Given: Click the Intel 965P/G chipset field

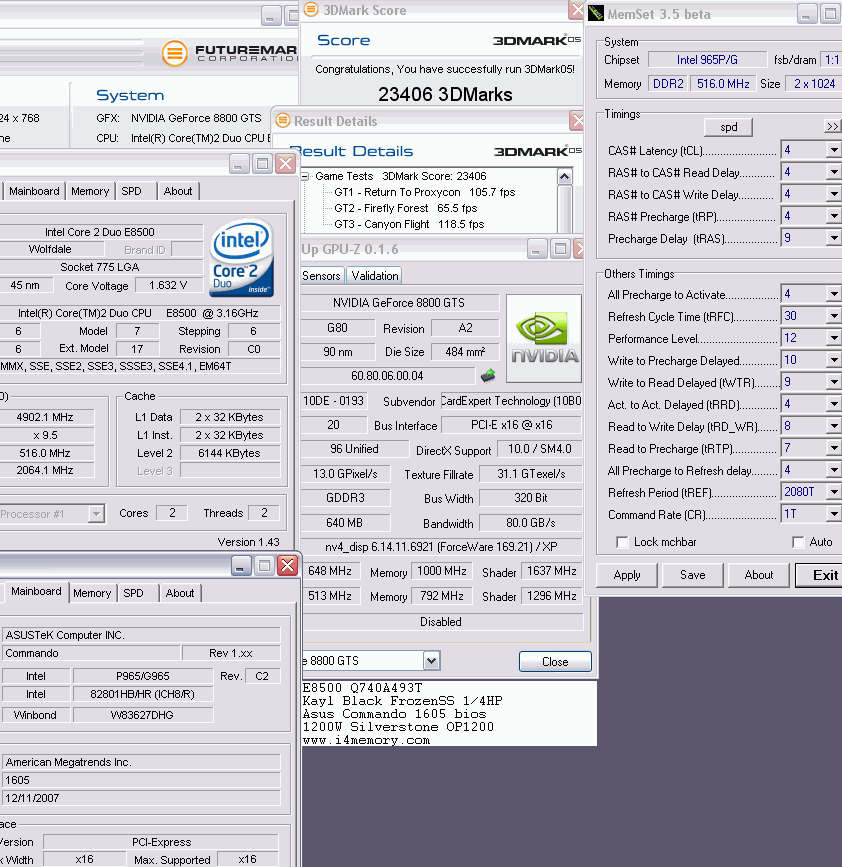Looking at the screenshot, I should [x=707, y=60].
